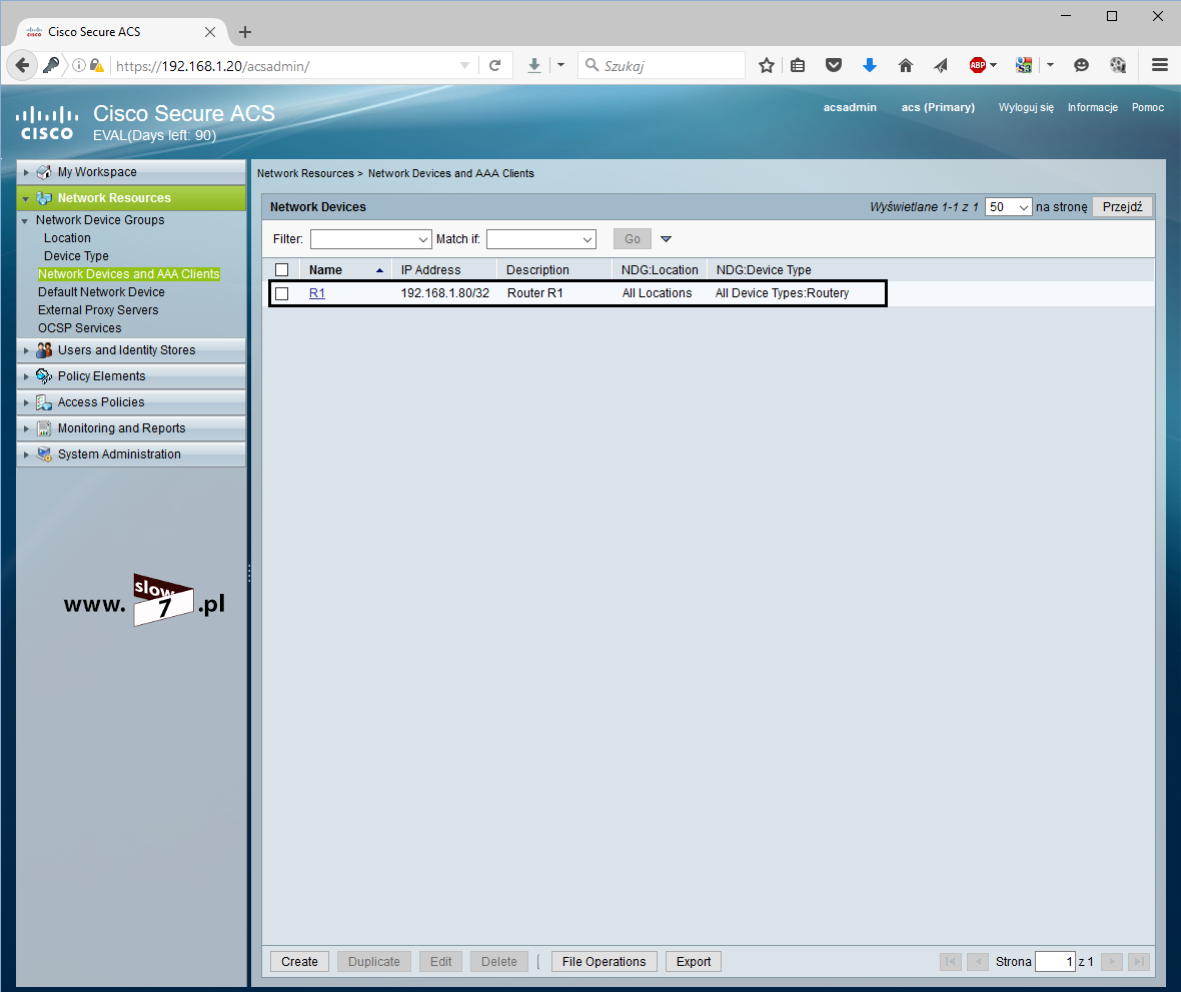Open the Firefox hamburger menu
1181x992 pixels.
[x=1160, y=66]
